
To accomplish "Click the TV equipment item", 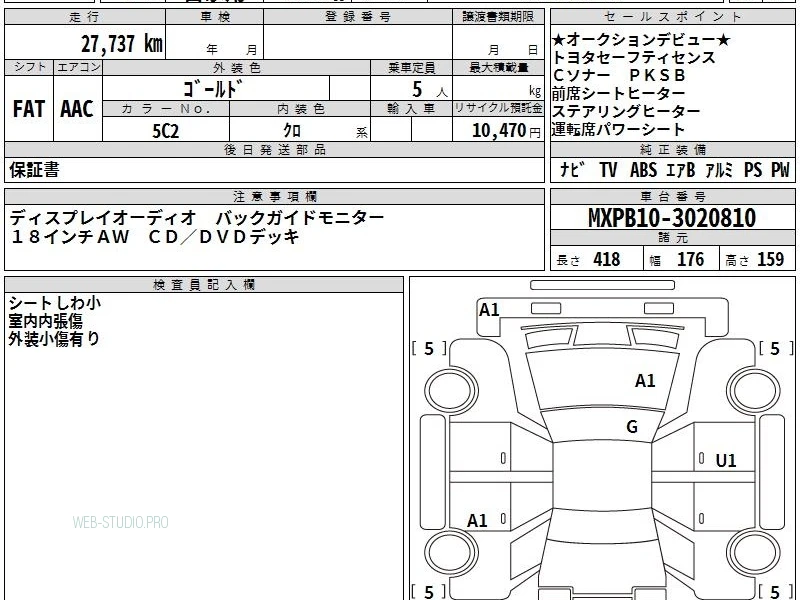I will tap(608, 169).
